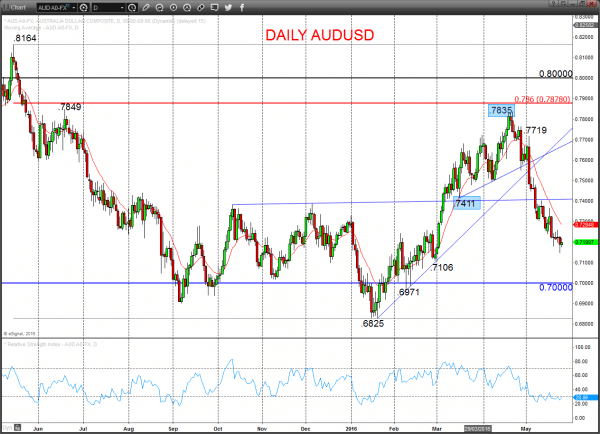Click the question mark help icon
Viewport: 600px width, 434px height.
click(x=554, y=3)
